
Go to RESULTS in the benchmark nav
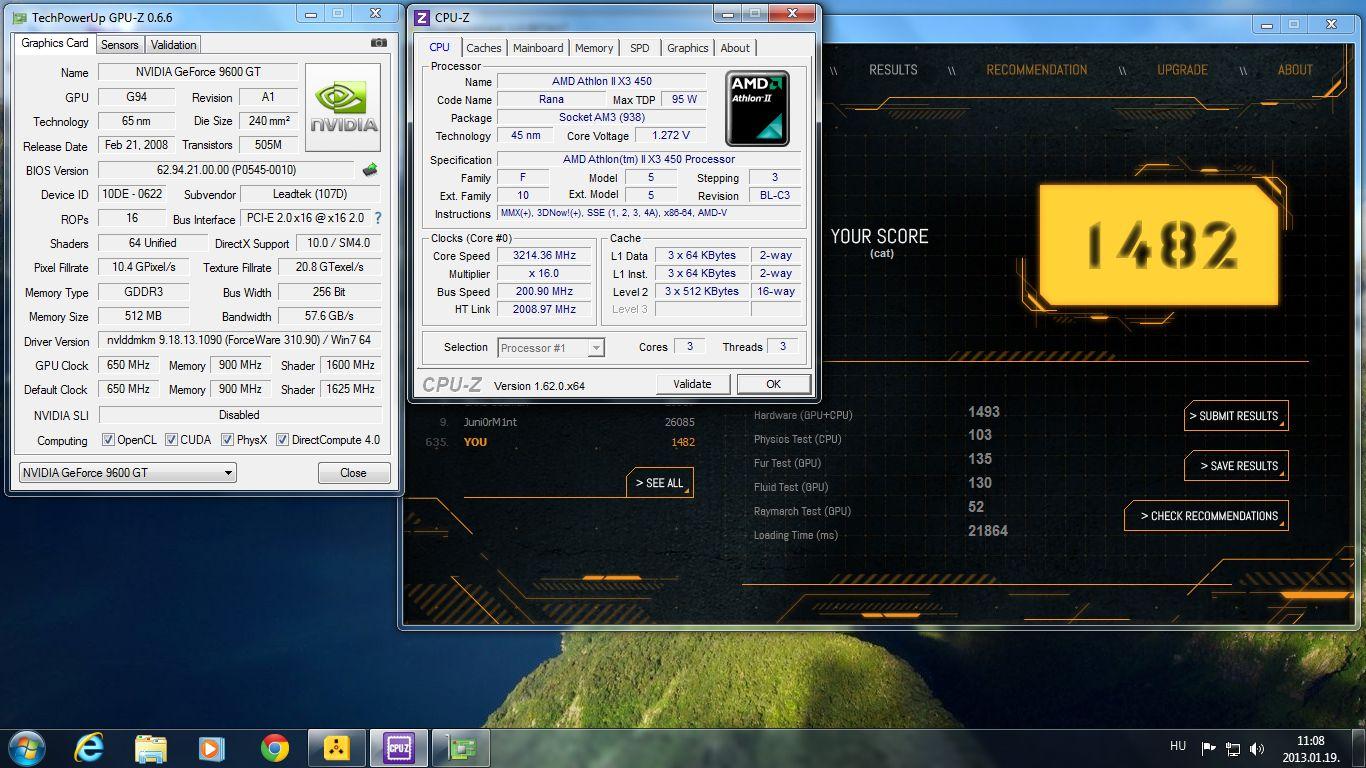click(893, 70)
